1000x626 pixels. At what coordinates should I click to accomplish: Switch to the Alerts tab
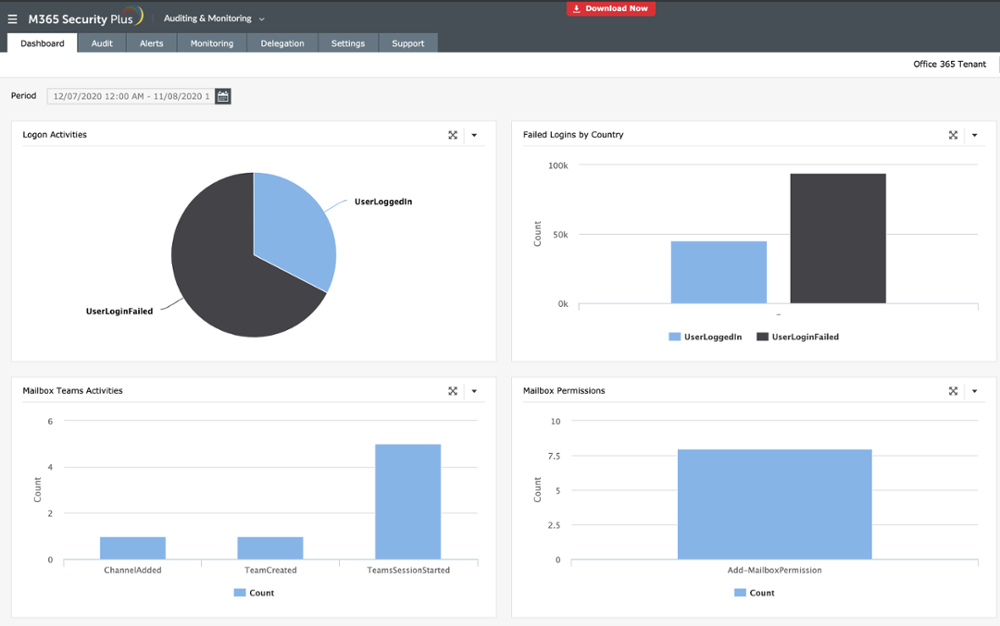(151, 43)
